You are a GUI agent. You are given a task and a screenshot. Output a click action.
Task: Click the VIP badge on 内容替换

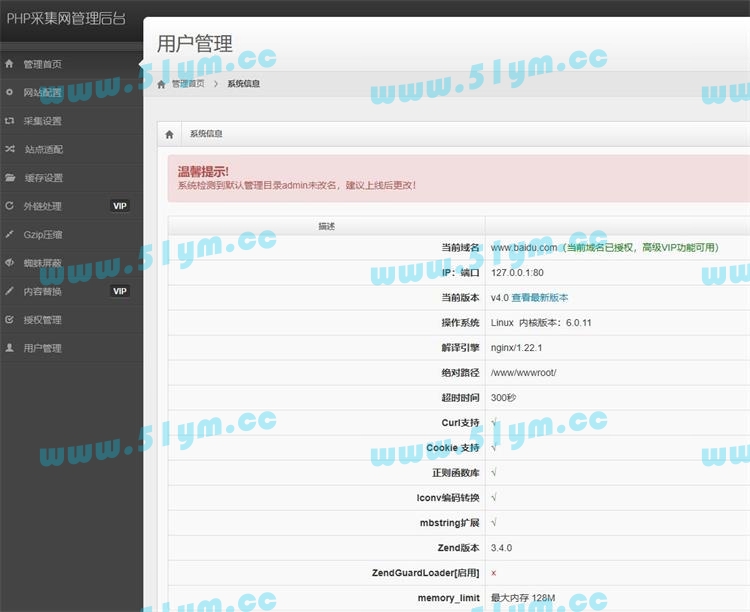pos(120,291)
